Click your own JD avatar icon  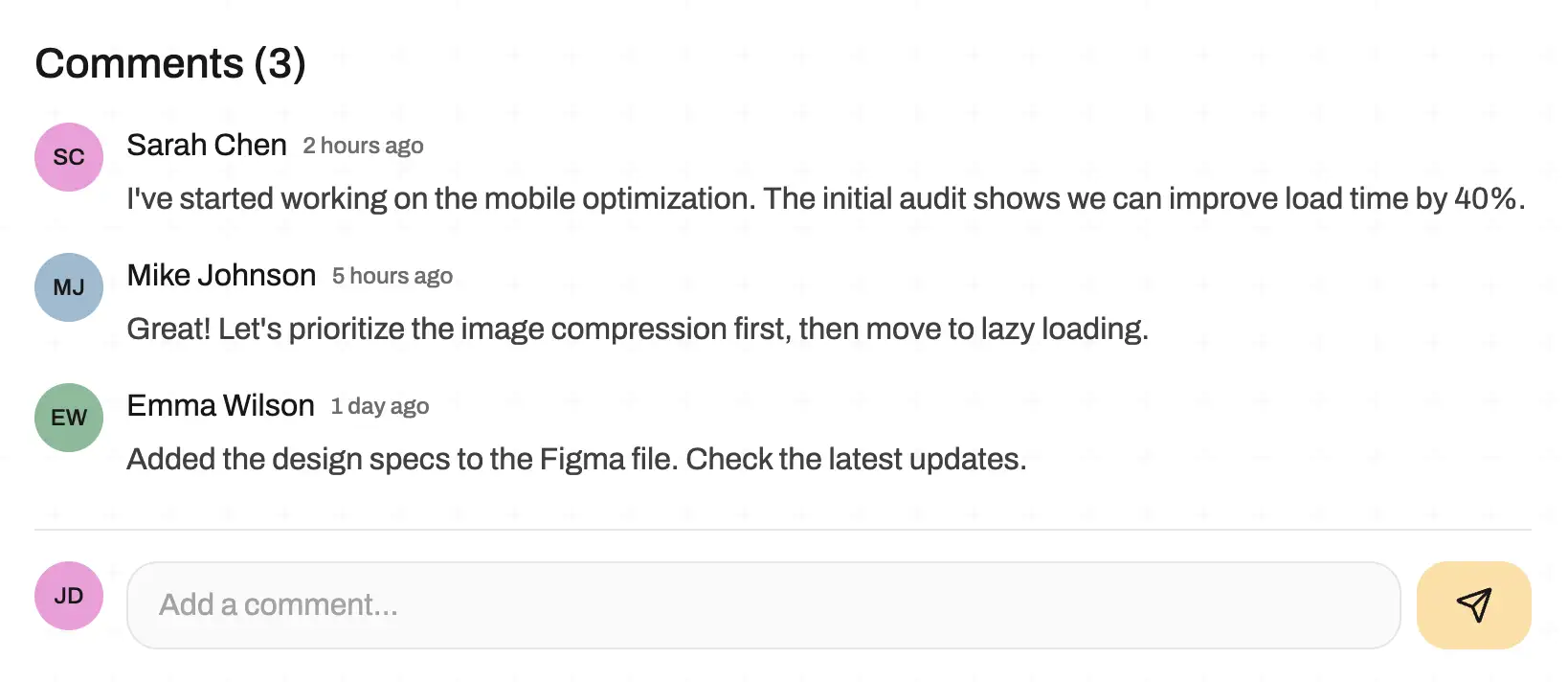pyautogui.click(x=68, y=595)
